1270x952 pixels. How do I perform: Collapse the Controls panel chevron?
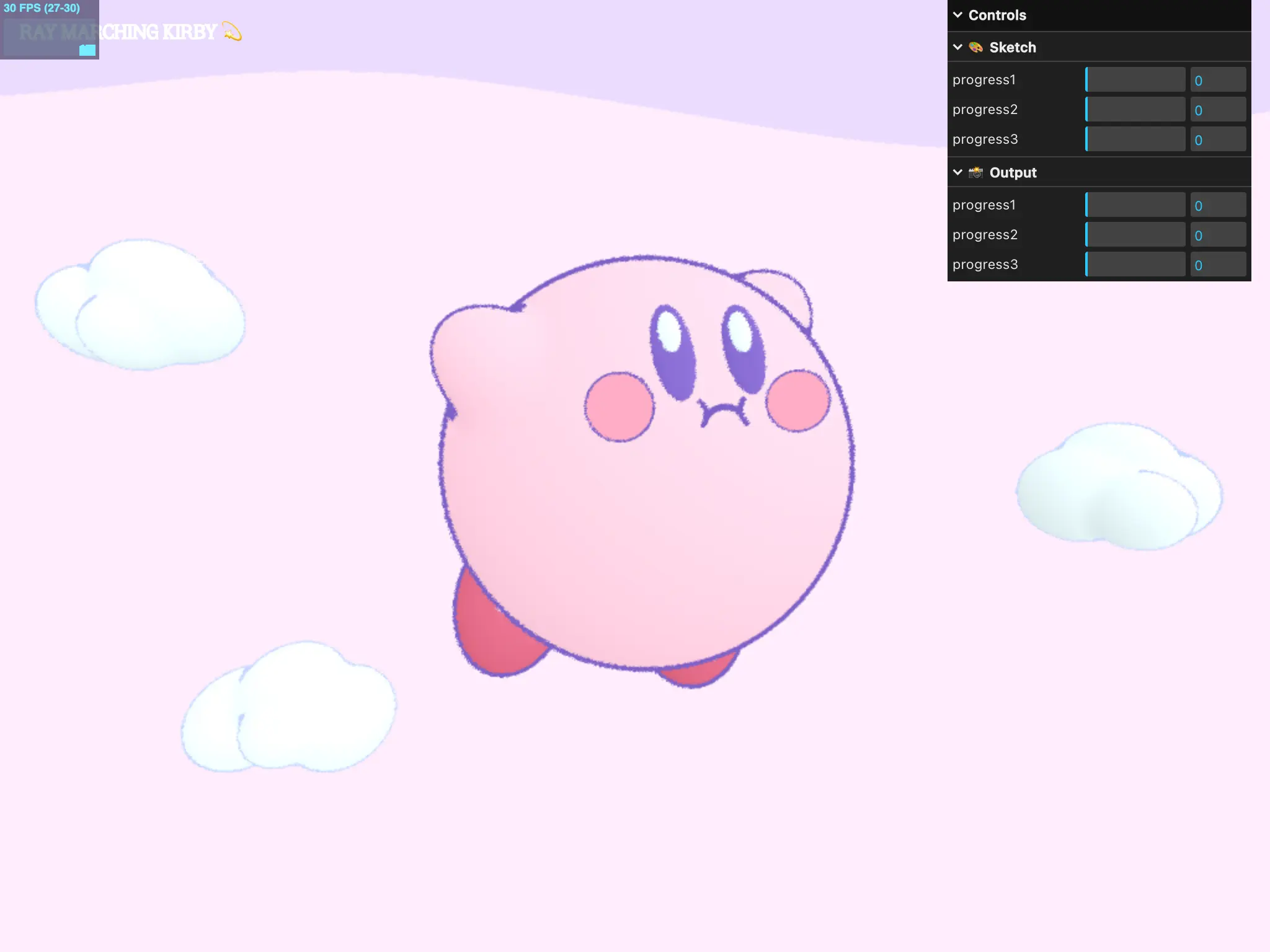(x=957, y=15)
